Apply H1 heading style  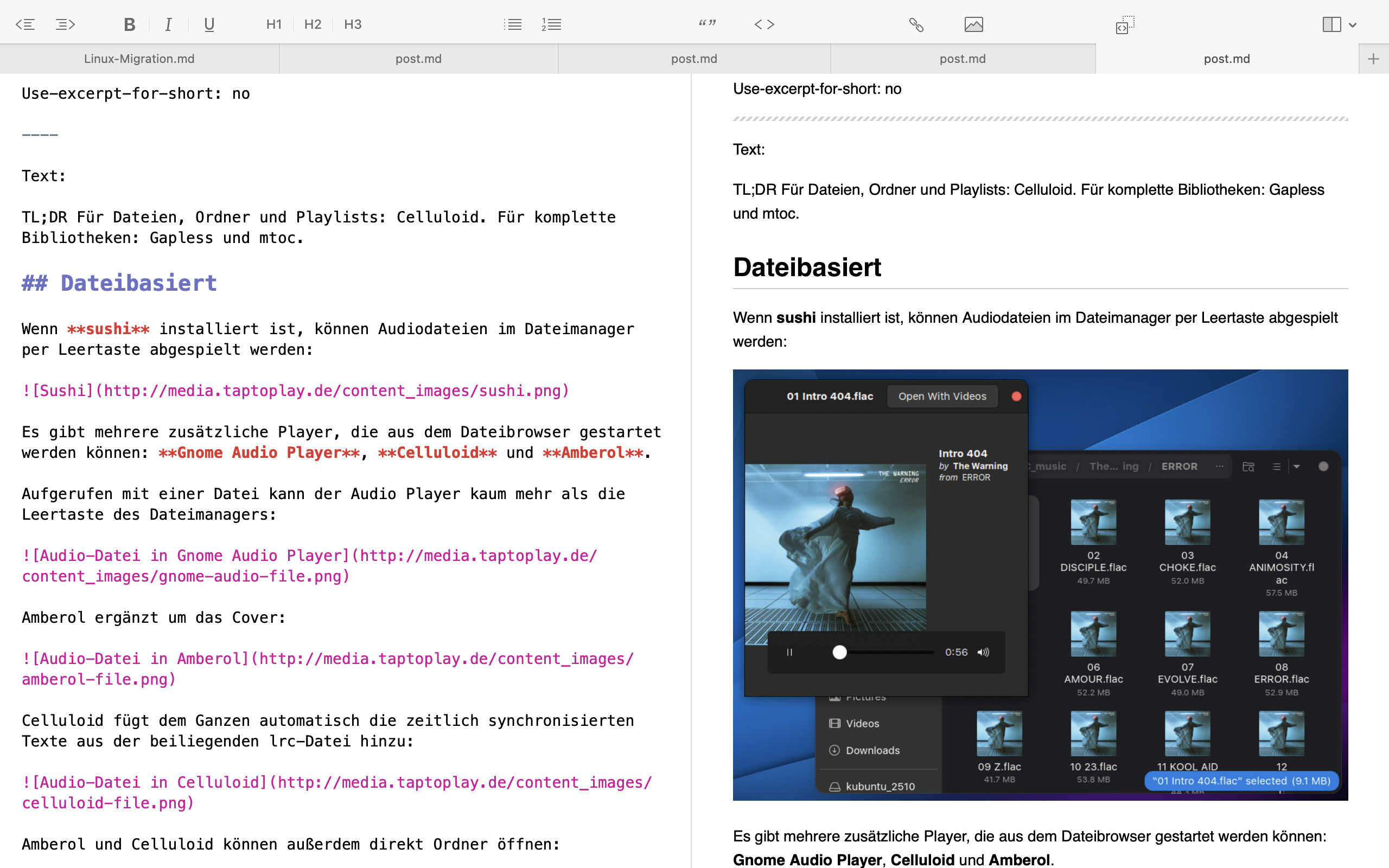[274, 24]
